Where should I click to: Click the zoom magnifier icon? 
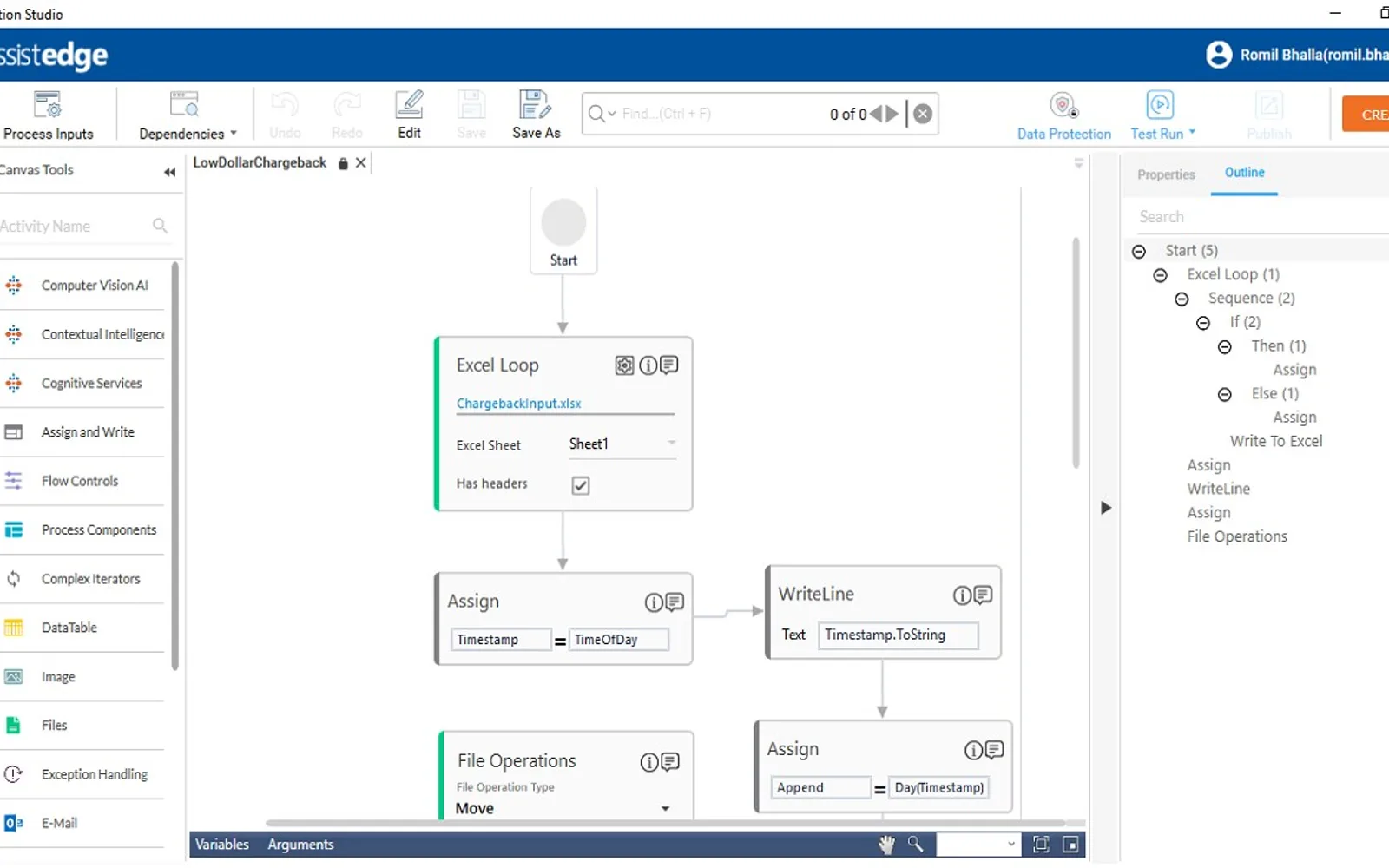click(x=915, y=844)
